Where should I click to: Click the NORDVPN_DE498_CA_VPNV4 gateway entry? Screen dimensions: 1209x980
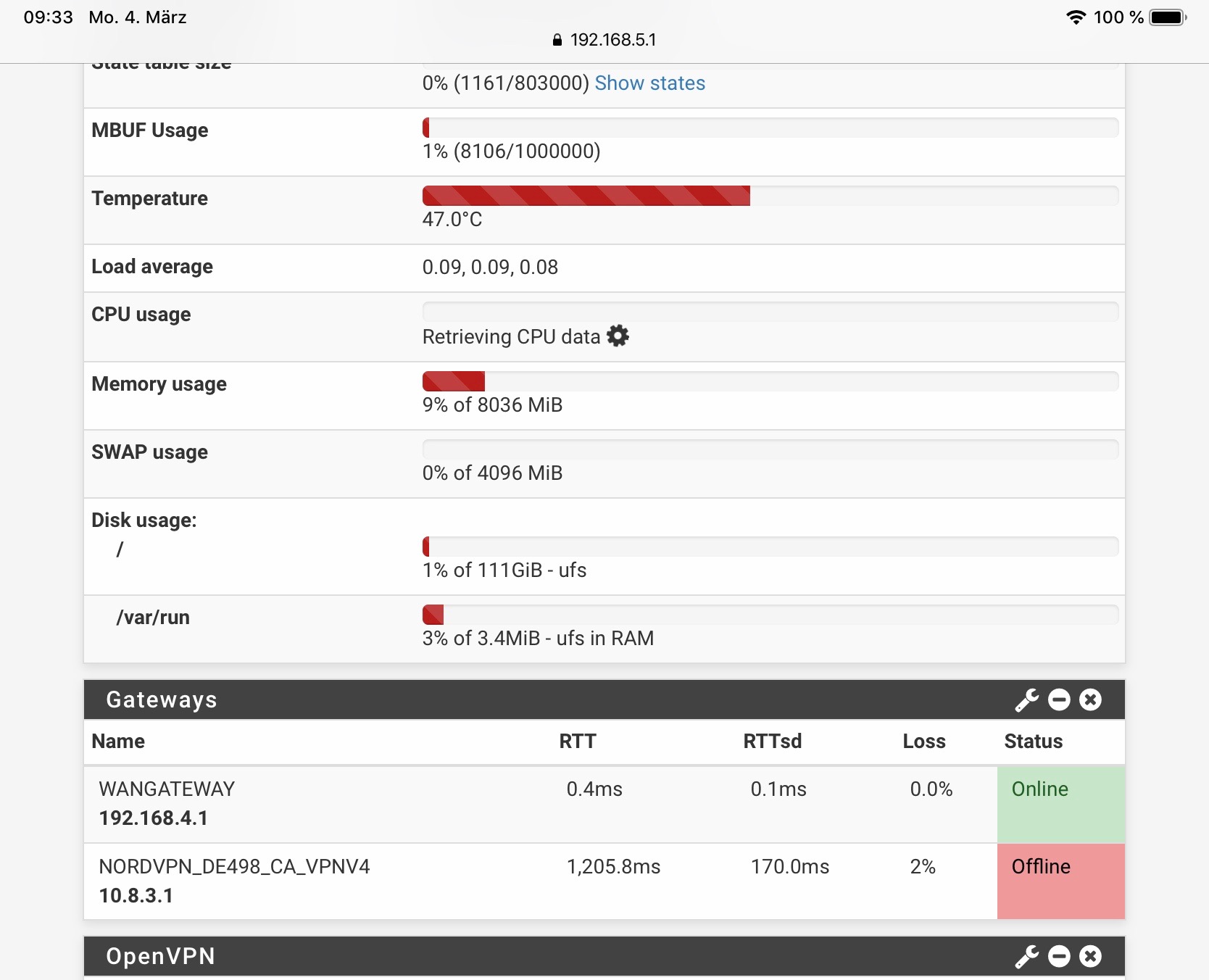(234, 867)
